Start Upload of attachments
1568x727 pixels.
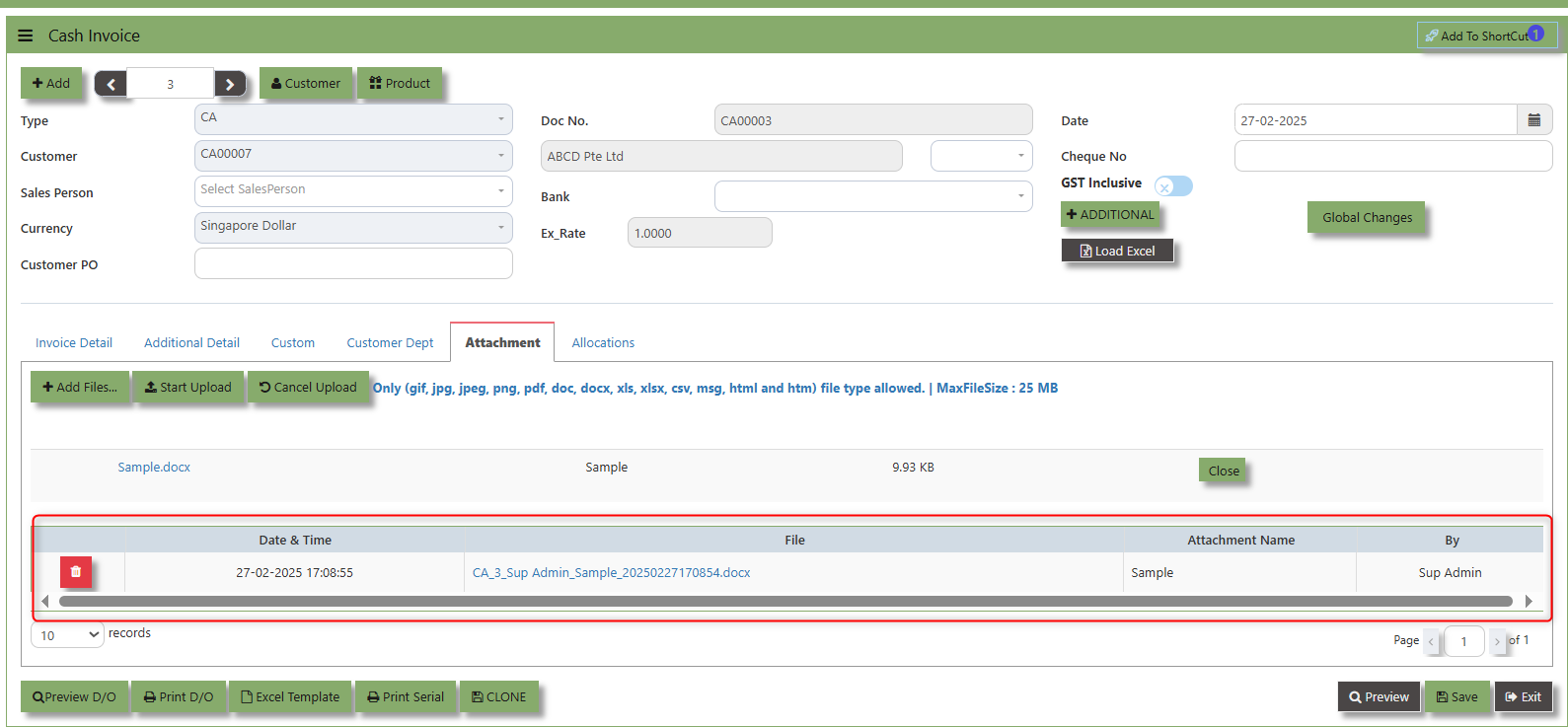pos(187,387)
